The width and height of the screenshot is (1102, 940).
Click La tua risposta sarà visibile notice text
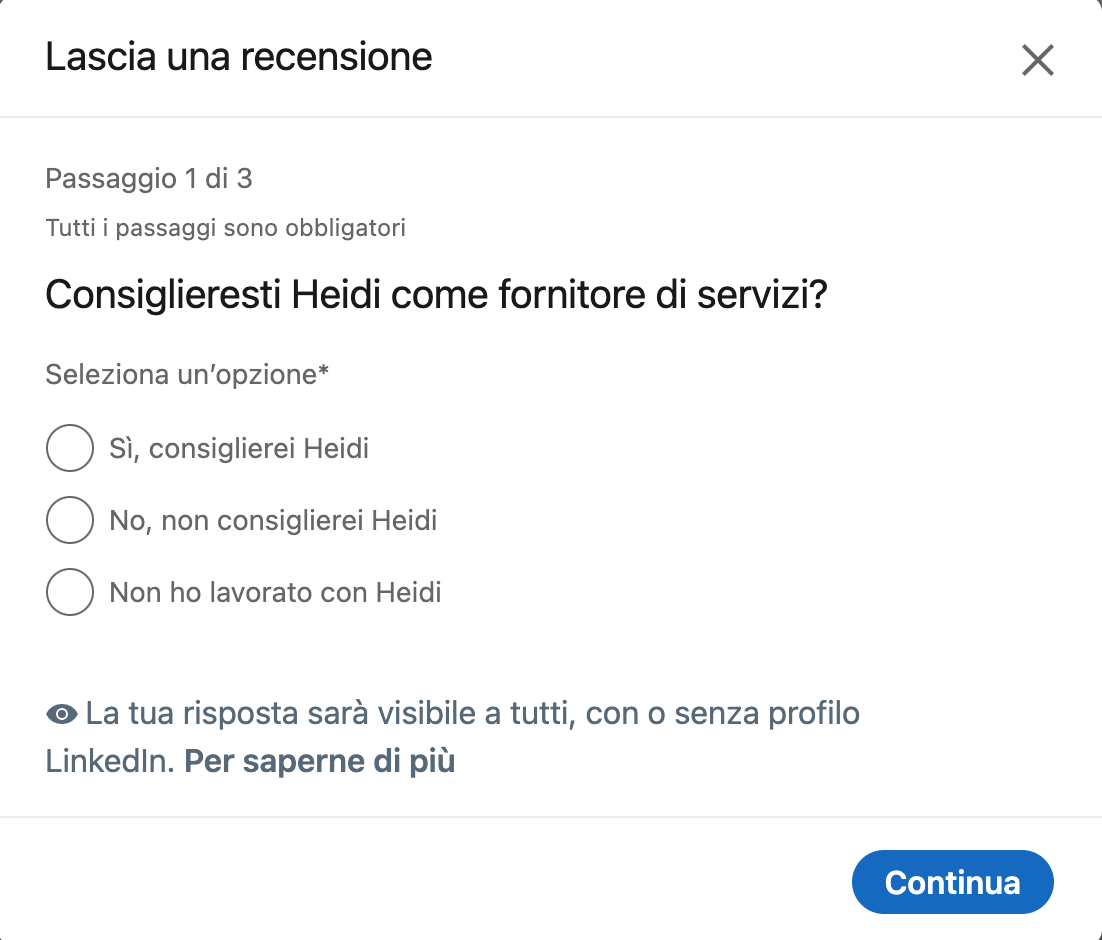pos(472,714)
